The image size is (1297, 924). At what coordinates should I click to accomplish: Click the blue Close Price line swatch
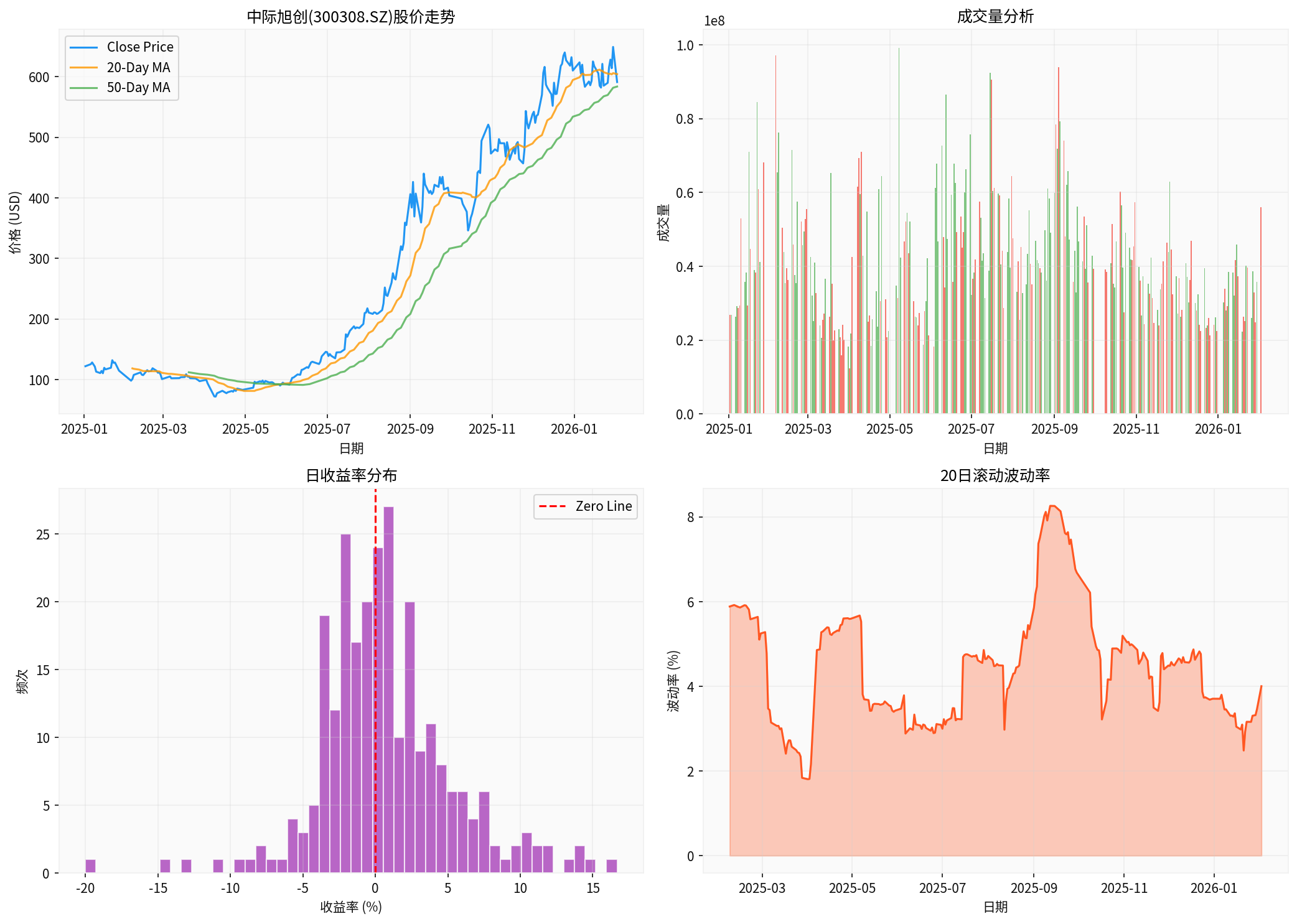(x=83, y=47)
